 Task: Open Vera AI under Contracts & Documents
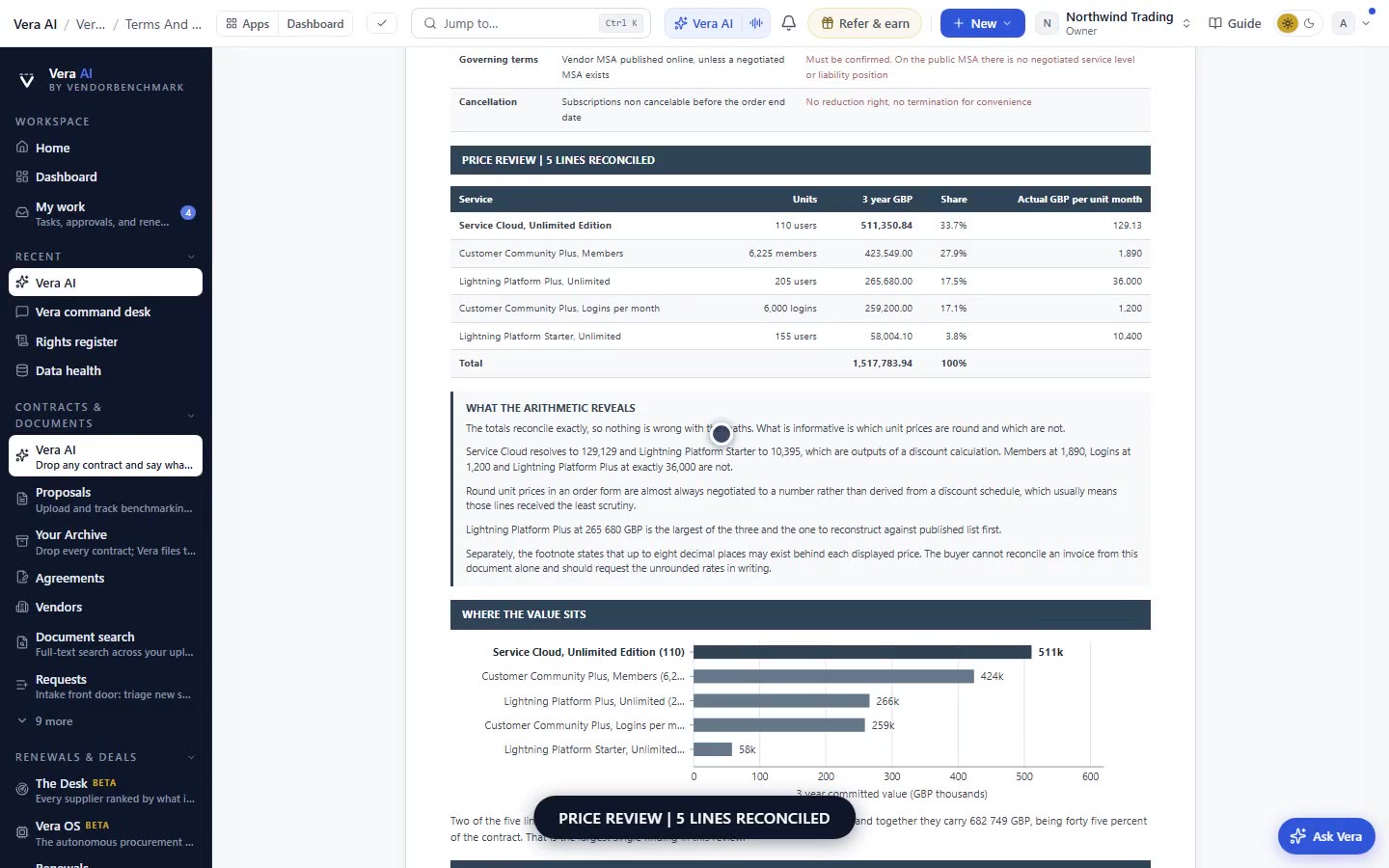pyautogui.click(x=106, y=456)
